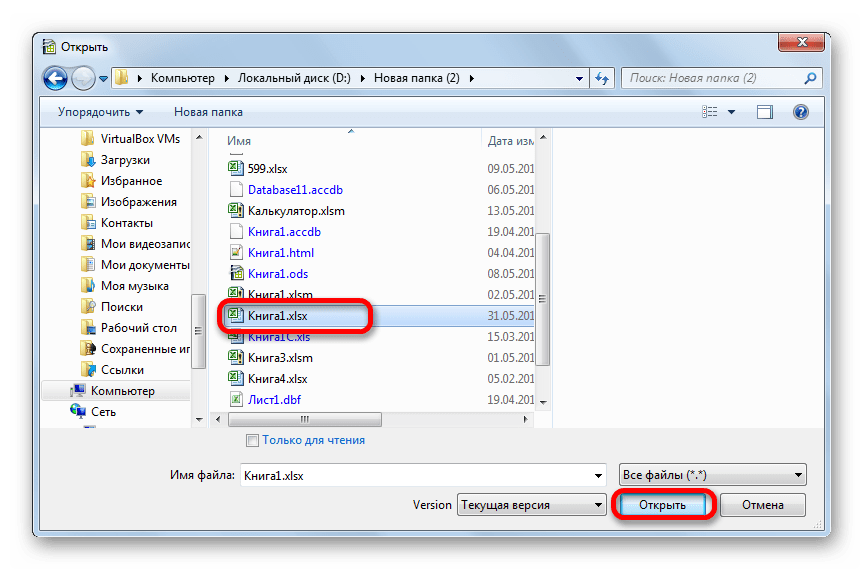Image resolution: width=864 pixels, height=570 pixels.
Task: Click the Help question mark icon
Action: click(x=800, y=112)
